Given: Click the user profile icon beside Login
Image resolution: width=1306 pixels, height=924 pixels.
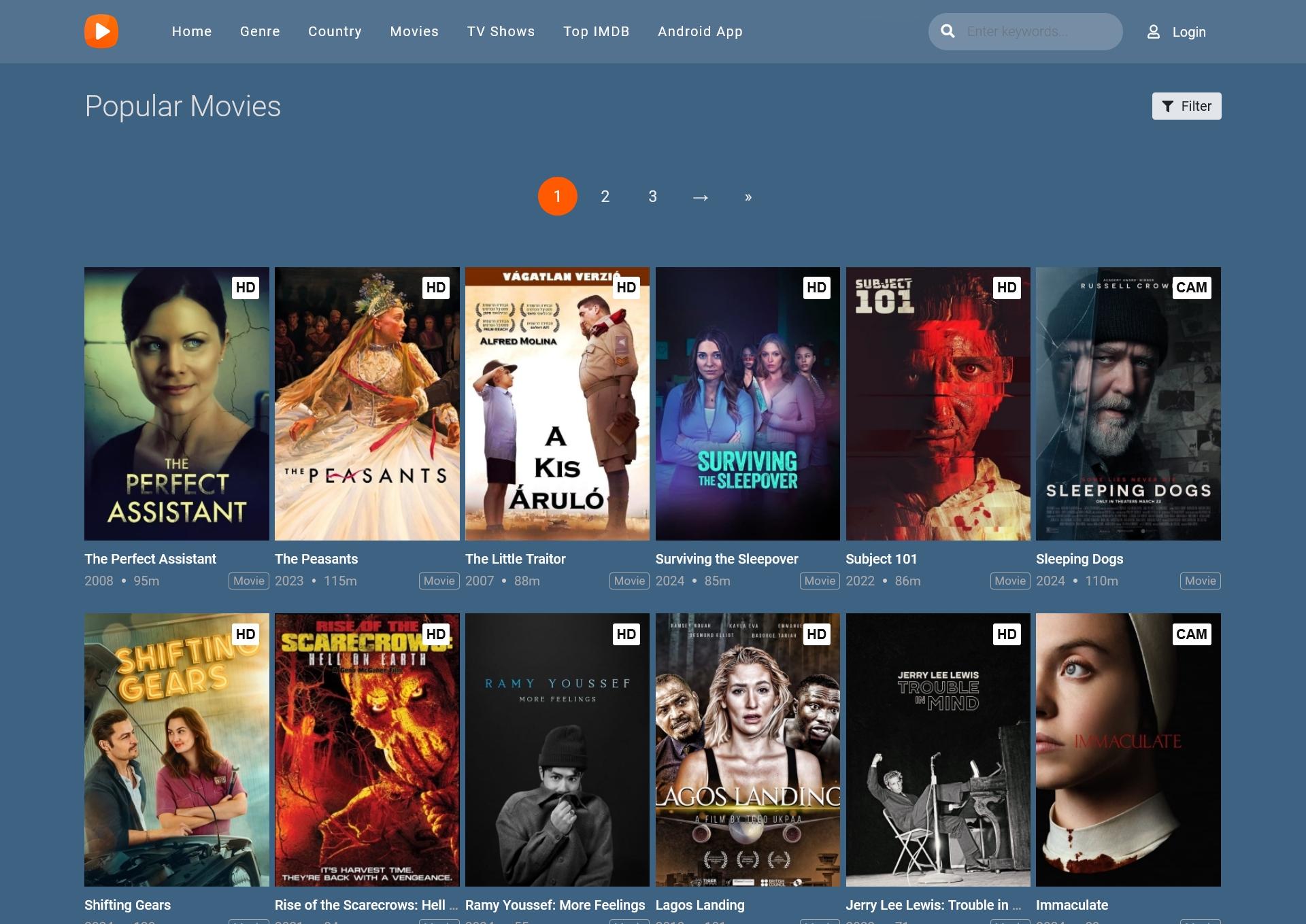Looking at the screenshot, I should click(1154, 32).
